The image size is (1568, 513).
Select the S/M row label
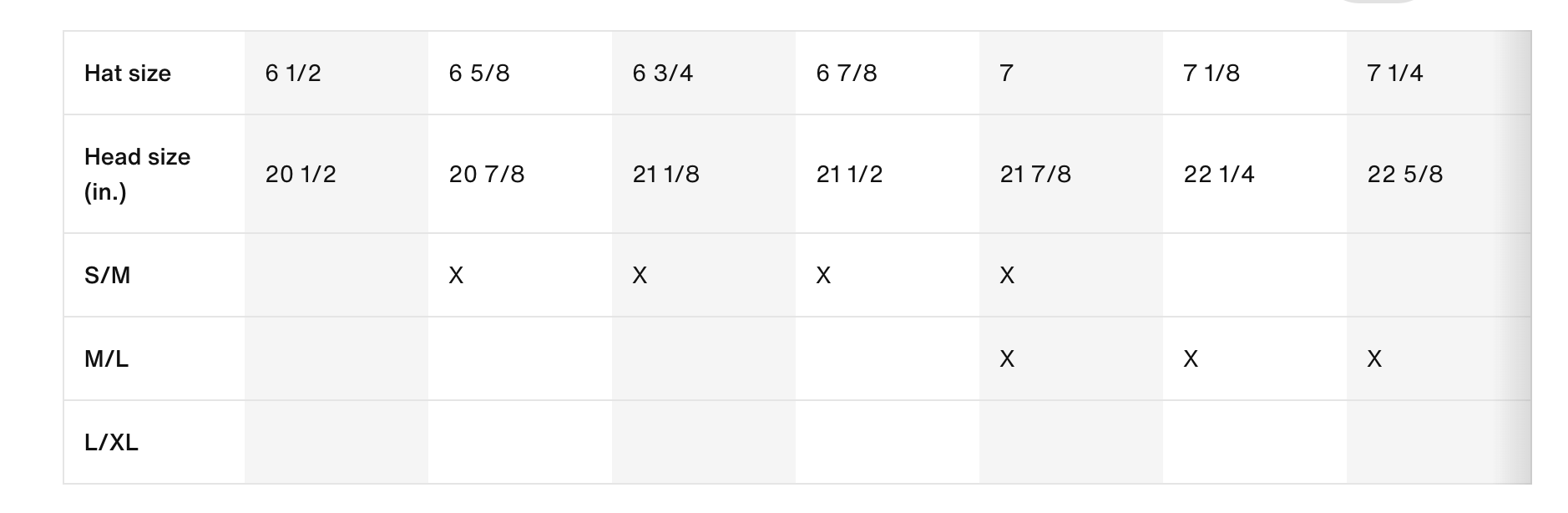[x=108, y=275]
